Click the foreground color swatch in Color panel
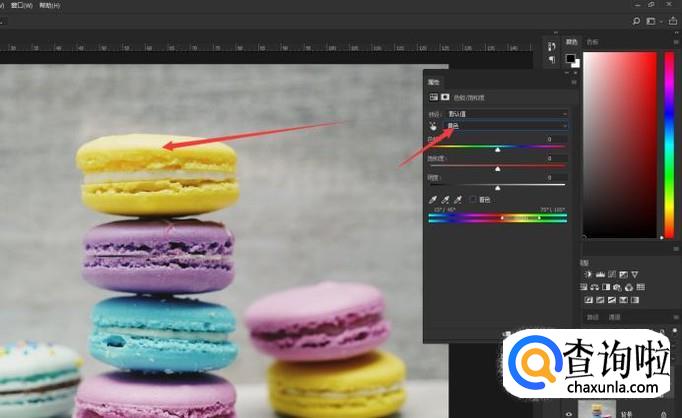This screenshot has height=418, width=682. (570, 58)
